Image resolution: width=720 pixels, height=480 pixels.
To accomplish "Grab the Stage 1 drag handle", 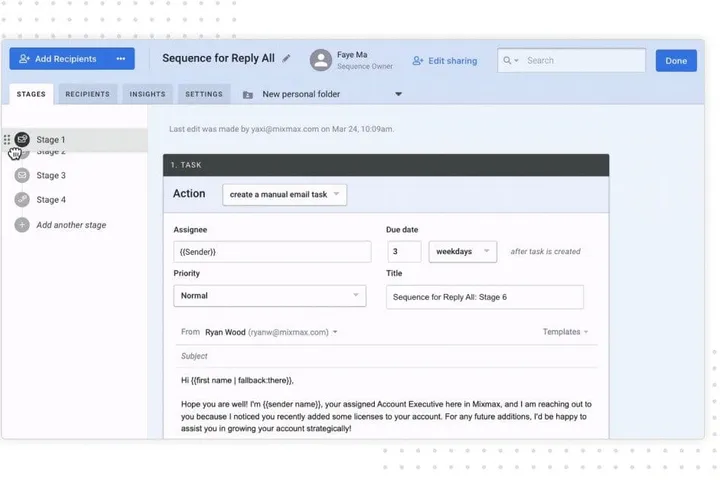I will 7,139.
